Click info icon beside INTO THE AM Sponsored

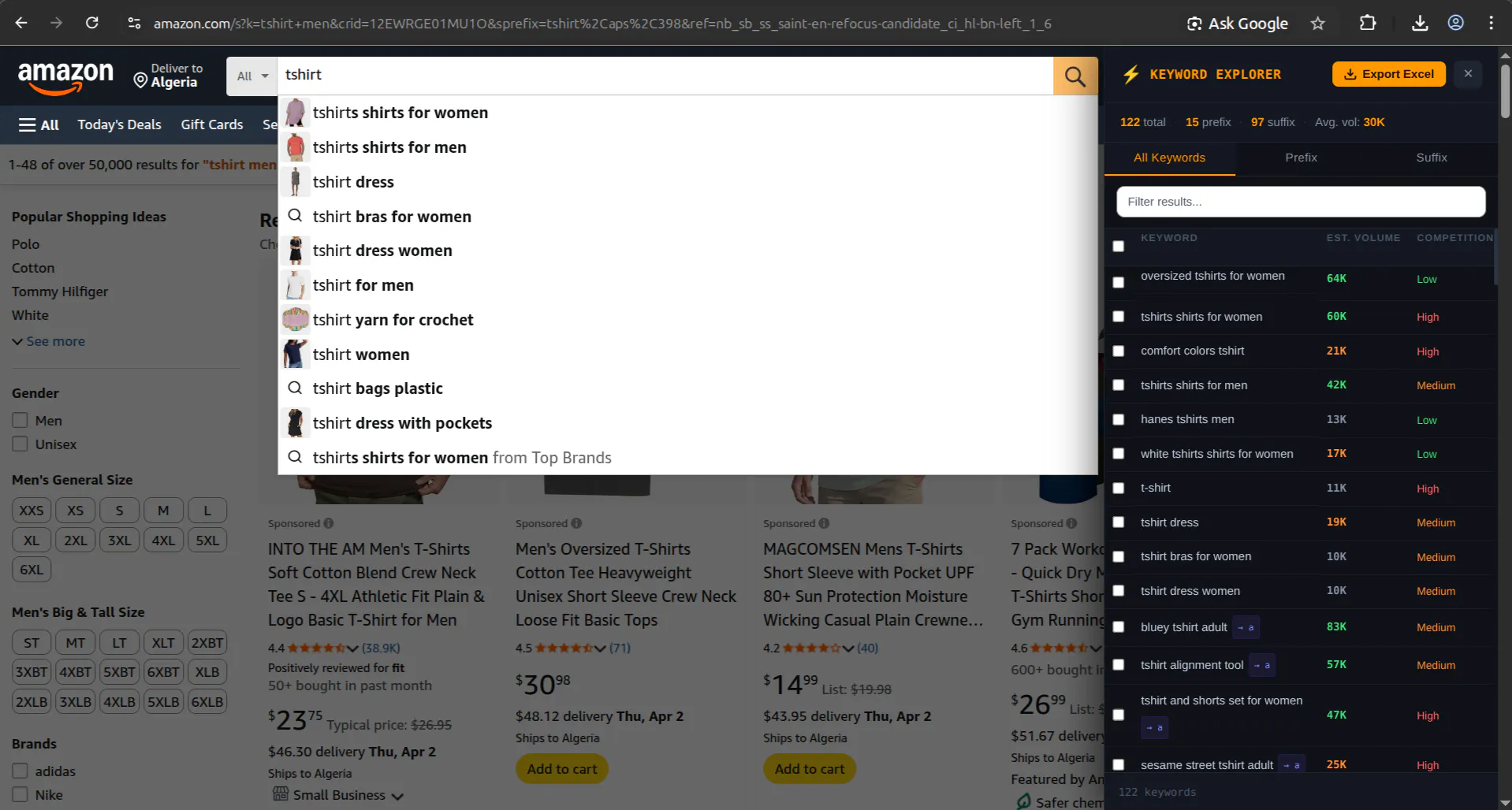tap(329, 523)
